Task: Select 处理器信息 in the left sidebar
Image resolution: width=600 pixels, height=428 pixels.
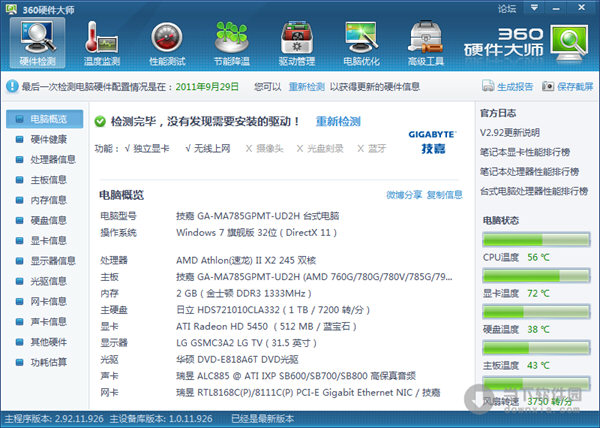Action: (52, 159)
